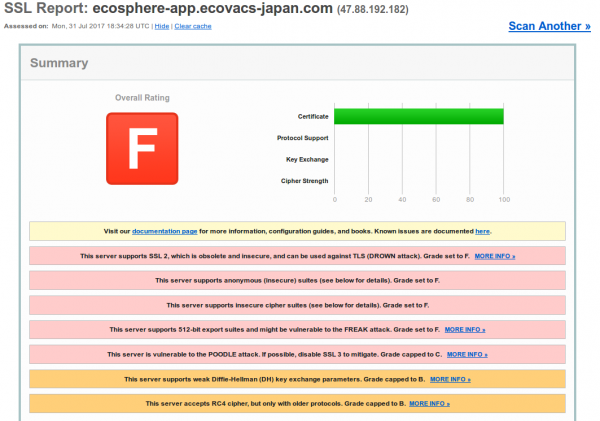Click the green Certificate score bar

pos(419,116)
